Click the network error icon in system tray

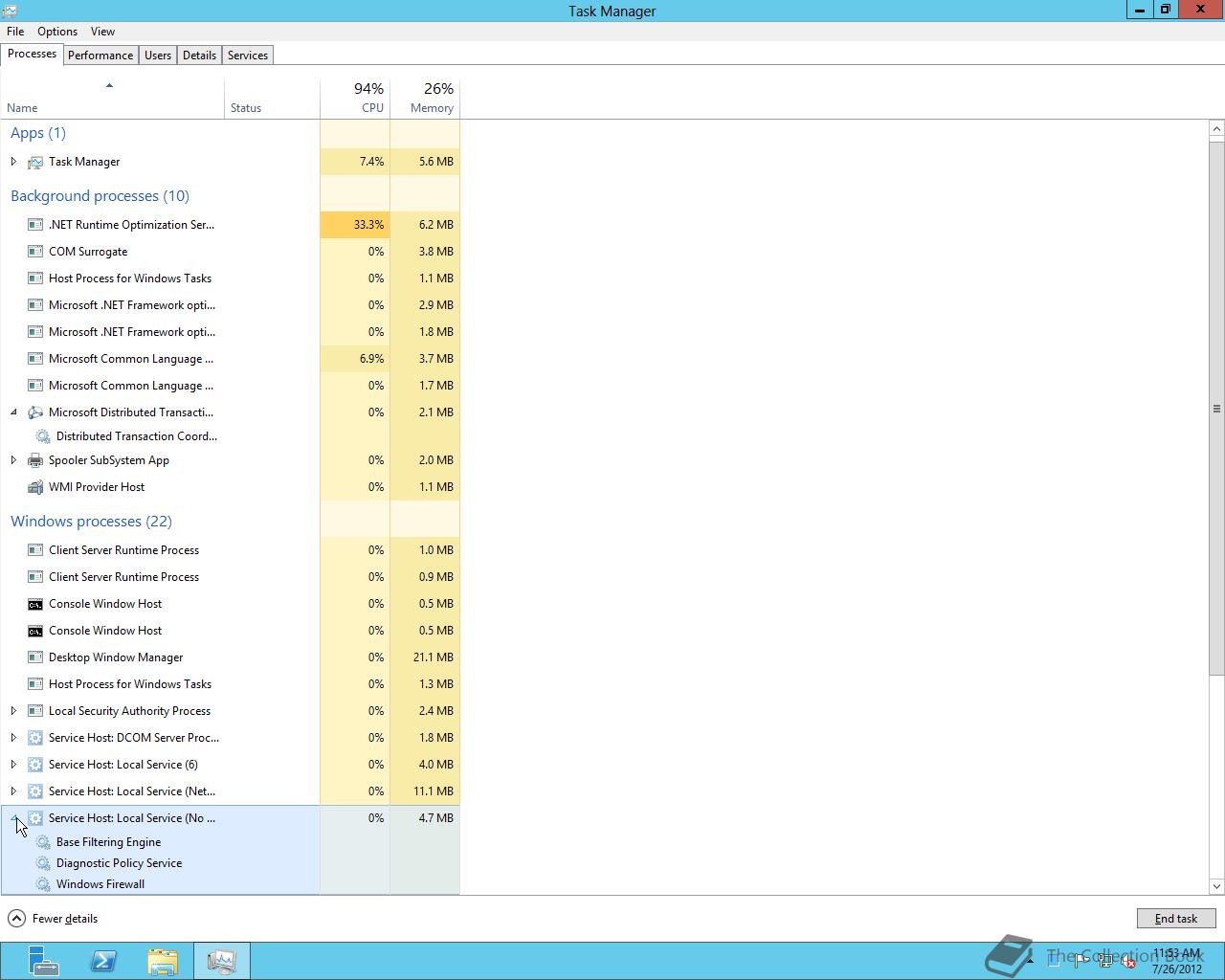[x=1127, y=962]
